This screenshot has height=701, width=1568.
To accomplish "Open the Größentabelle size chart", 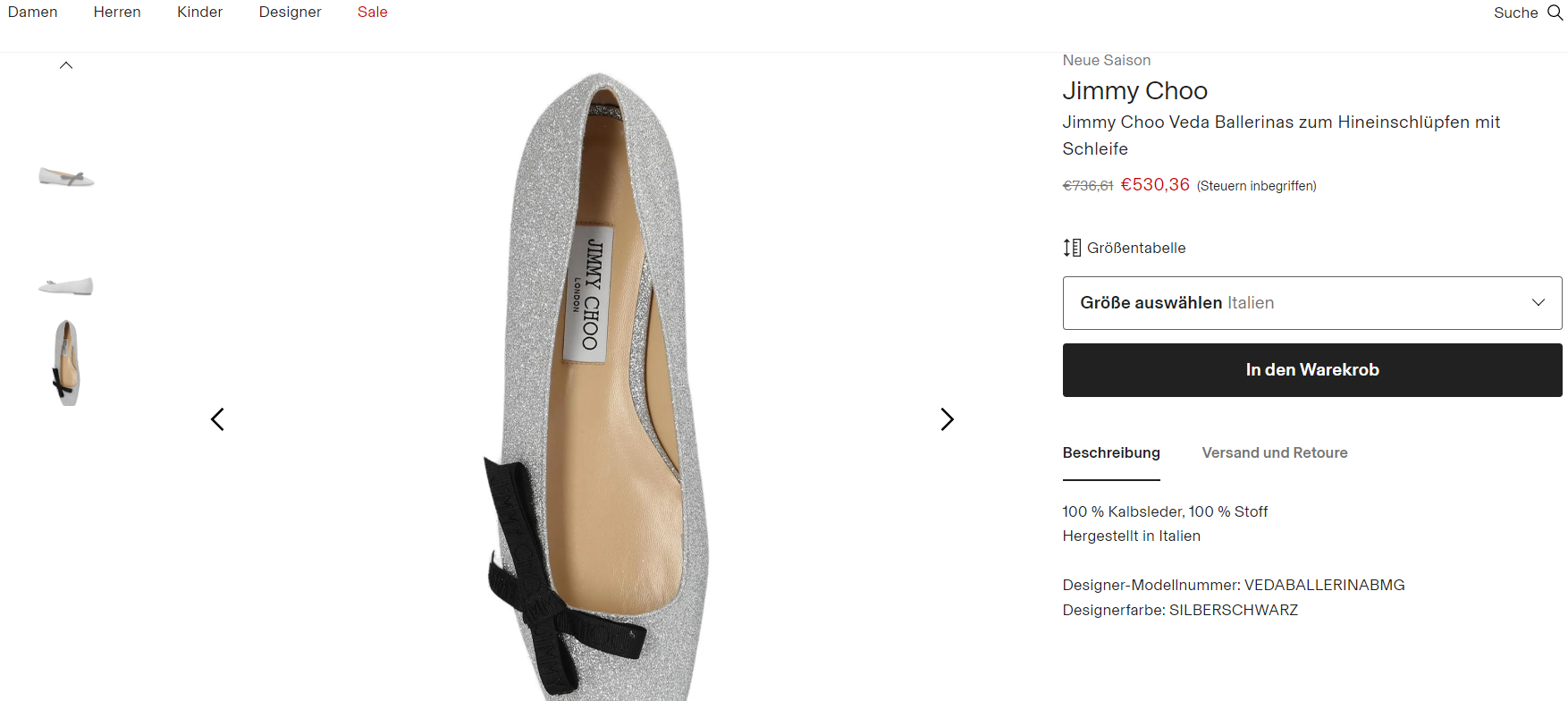I will point(1135,248).
